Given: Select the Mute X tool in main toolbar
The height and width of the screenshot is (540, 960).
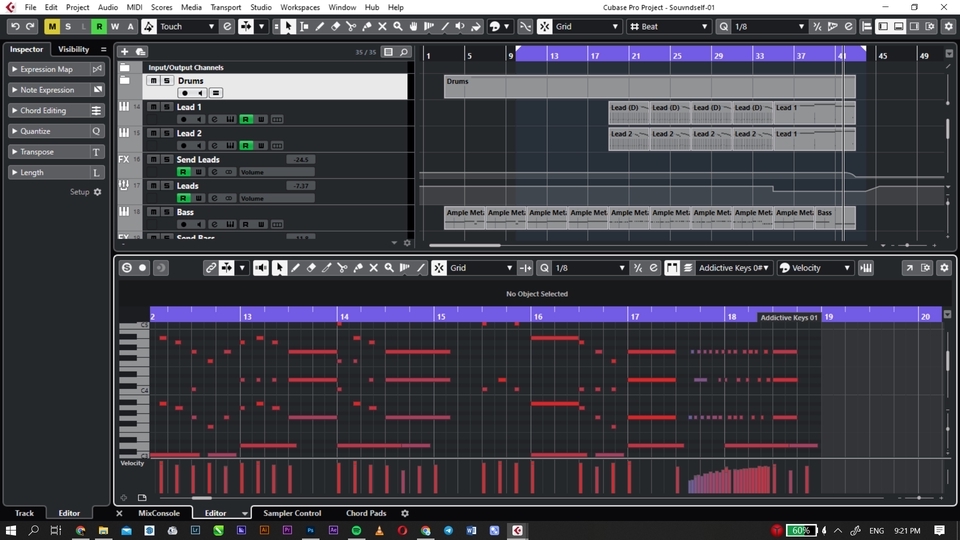Looking at the screenshot, I should (x=382, y=26).
